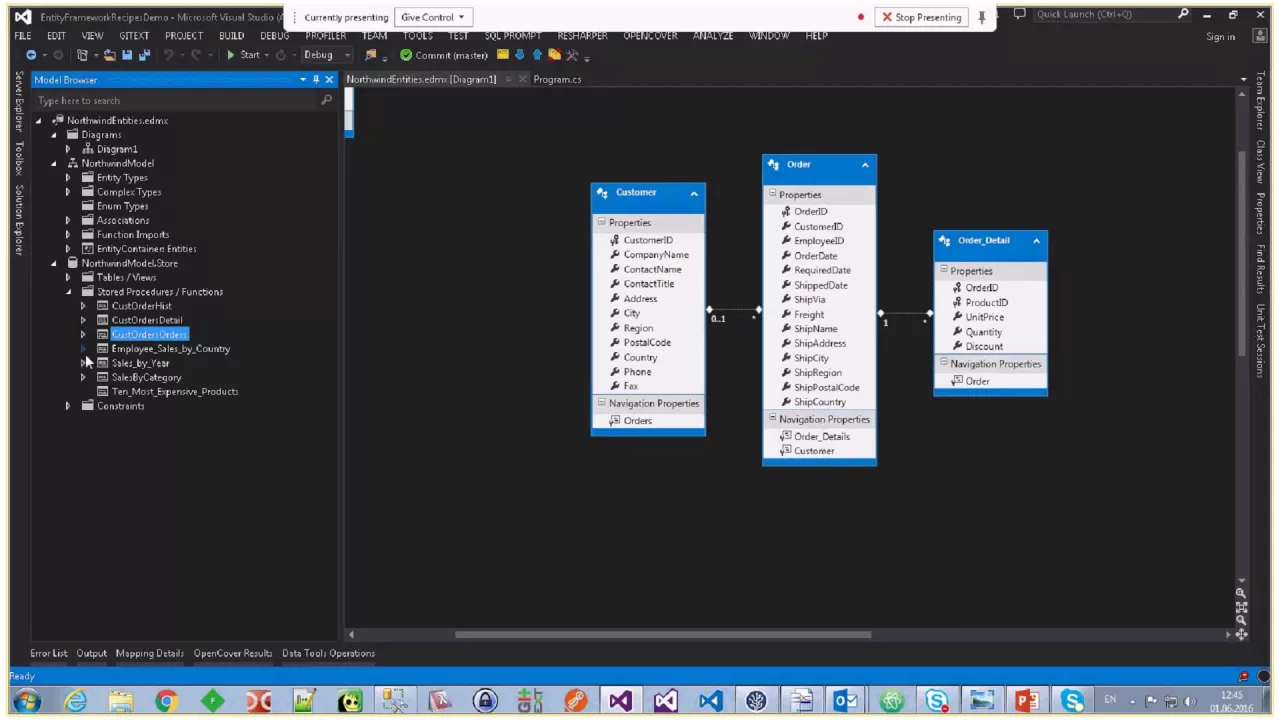Screen dimensions: 1280x720
Task: Open the Mapping Details tab
Action: (149, 653)
